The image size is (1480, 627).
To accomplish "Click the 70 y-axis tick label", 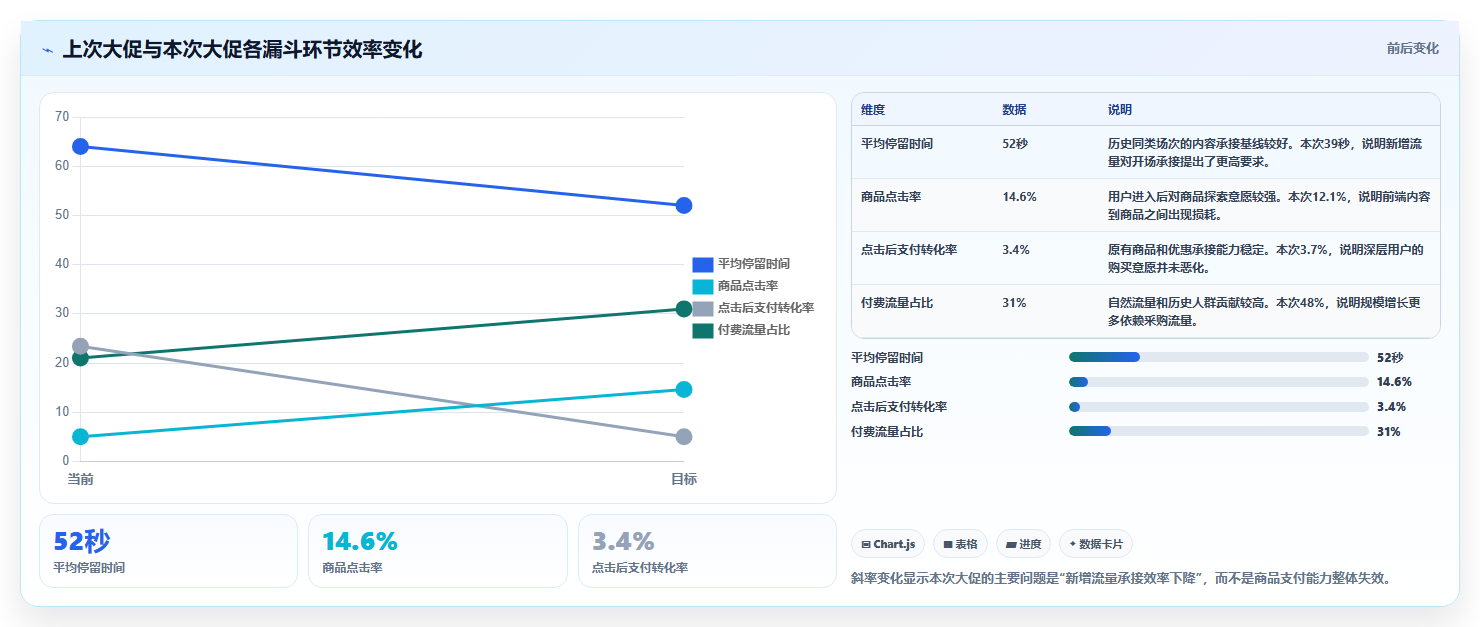I will [x=62, y=117].
